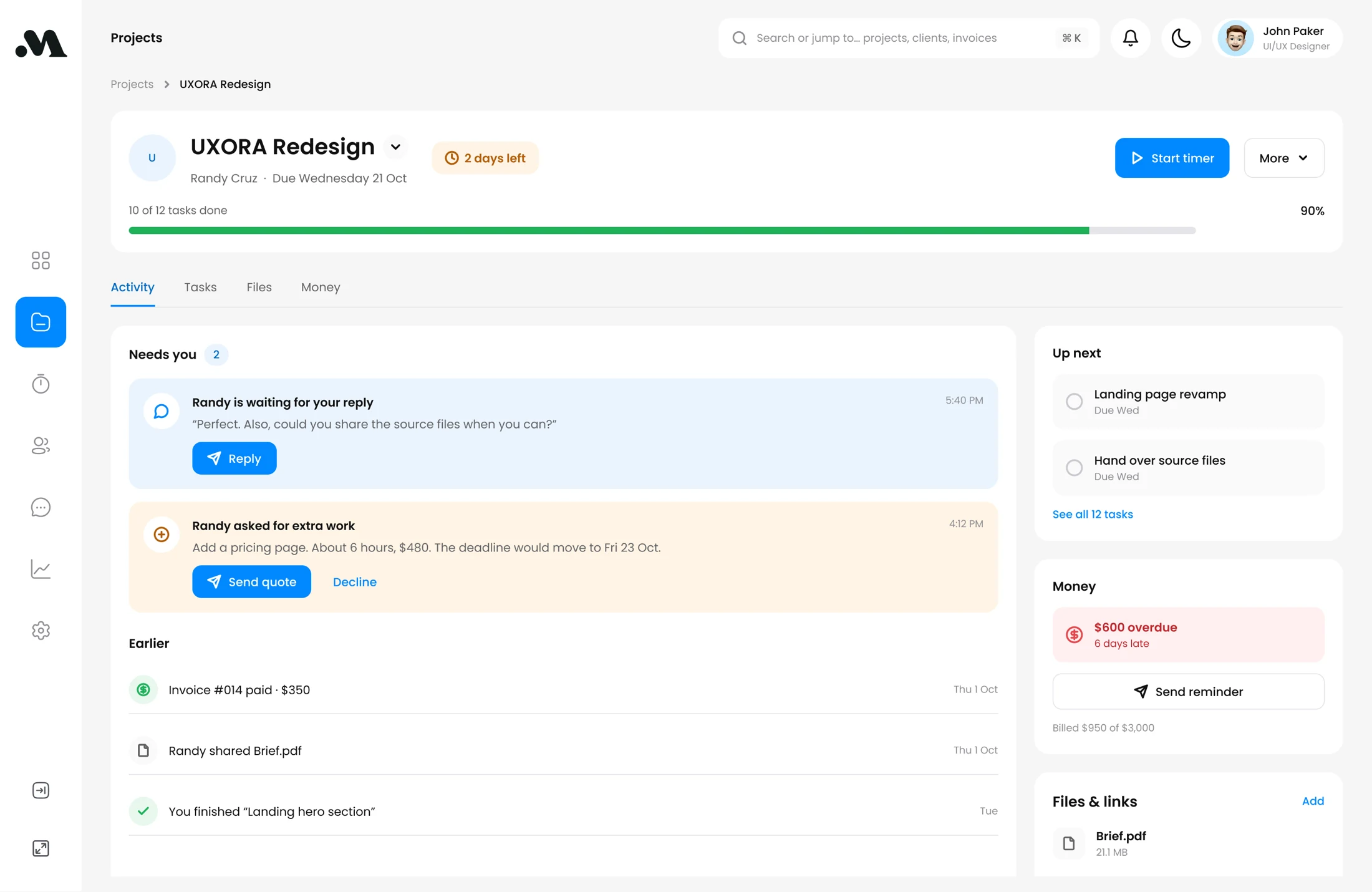Click the $600 overdue notice
This screenshot has height=892, width=1372.
(1188, 634)
